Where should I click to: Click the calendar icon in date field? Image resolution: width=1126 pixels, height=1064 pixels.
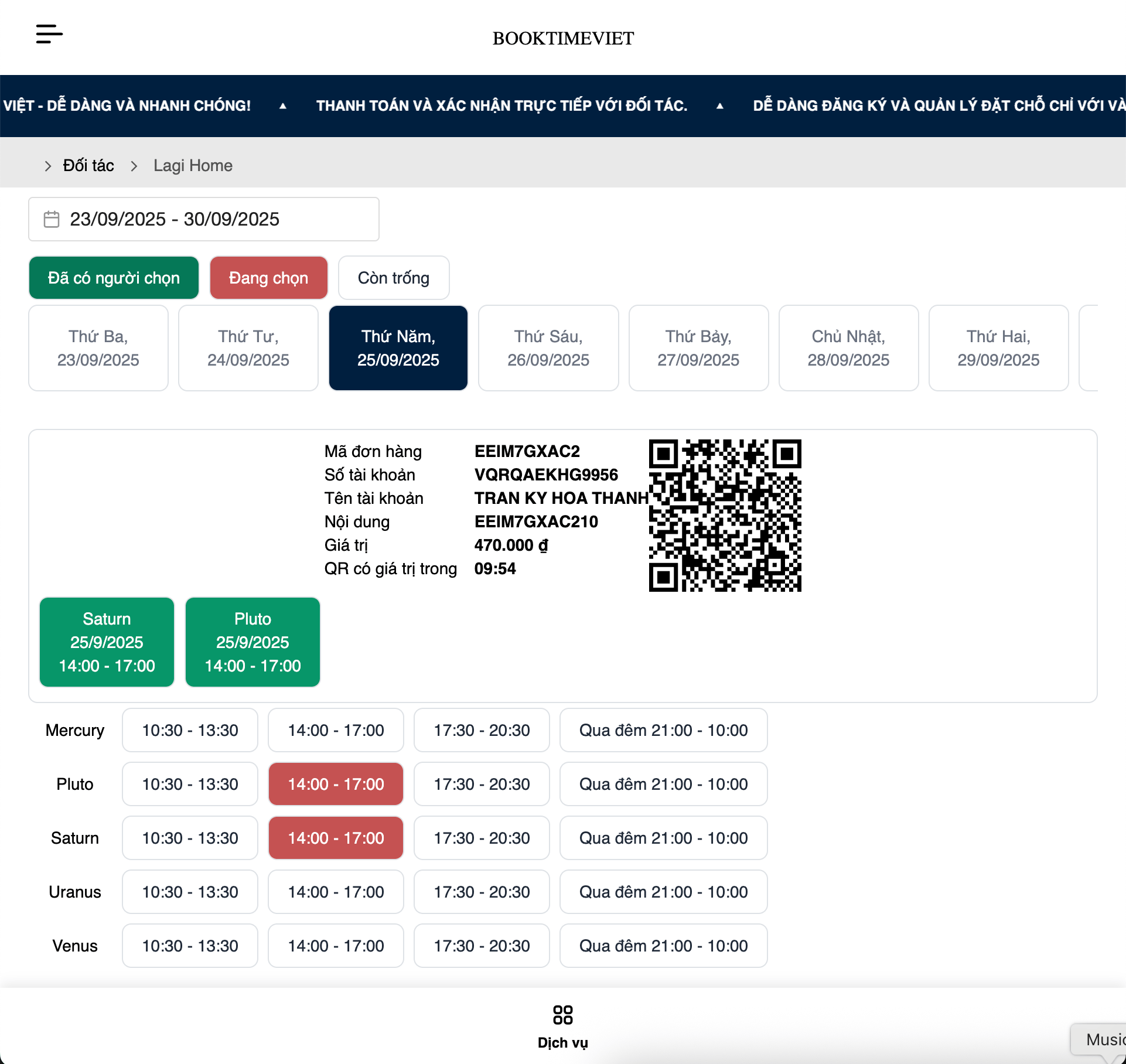52,219
